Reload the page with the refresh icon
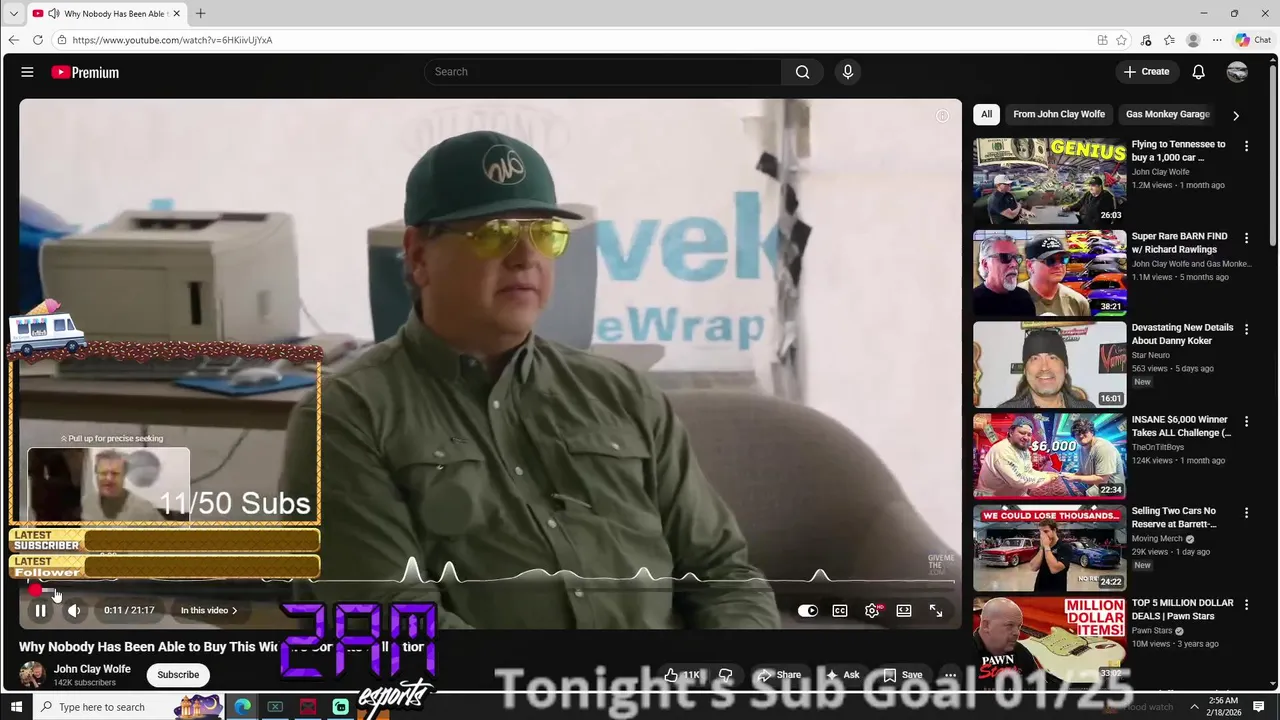Viewport: 1280px width, 720px height. [x=38, y=40]
